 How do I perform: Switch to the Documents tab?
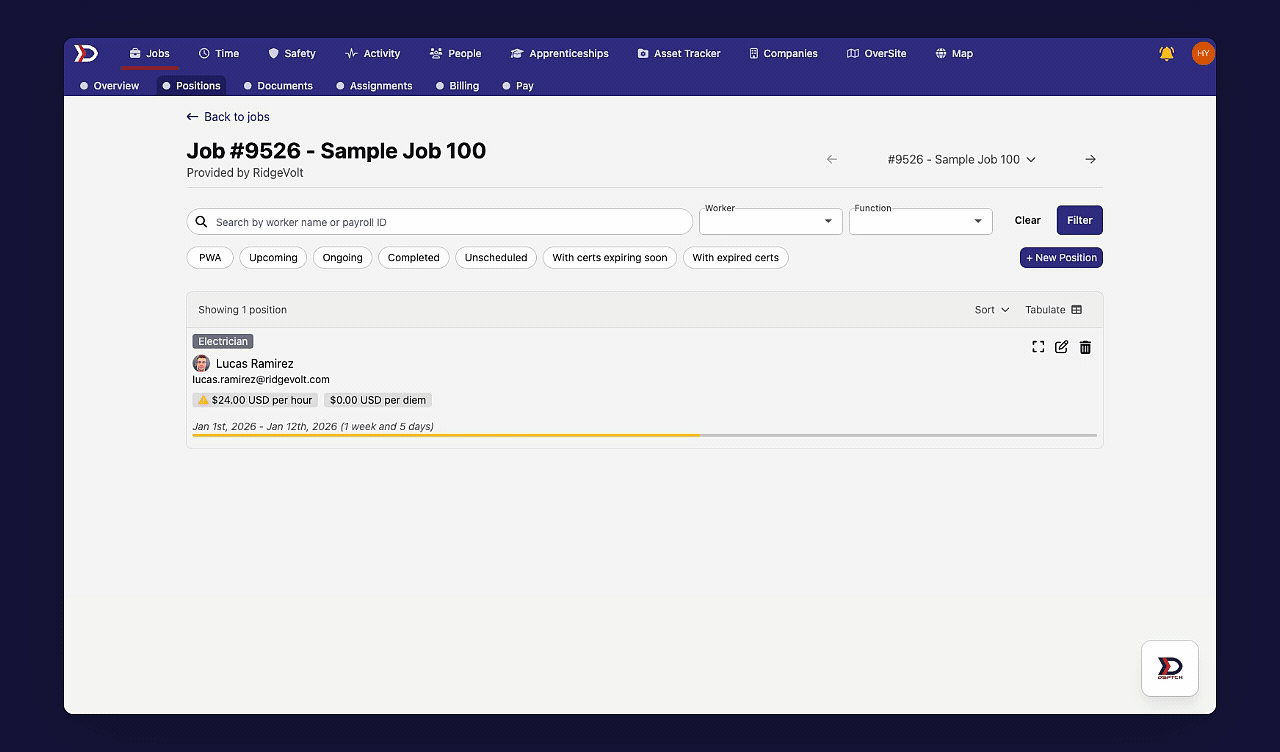[x=279, y=86]
